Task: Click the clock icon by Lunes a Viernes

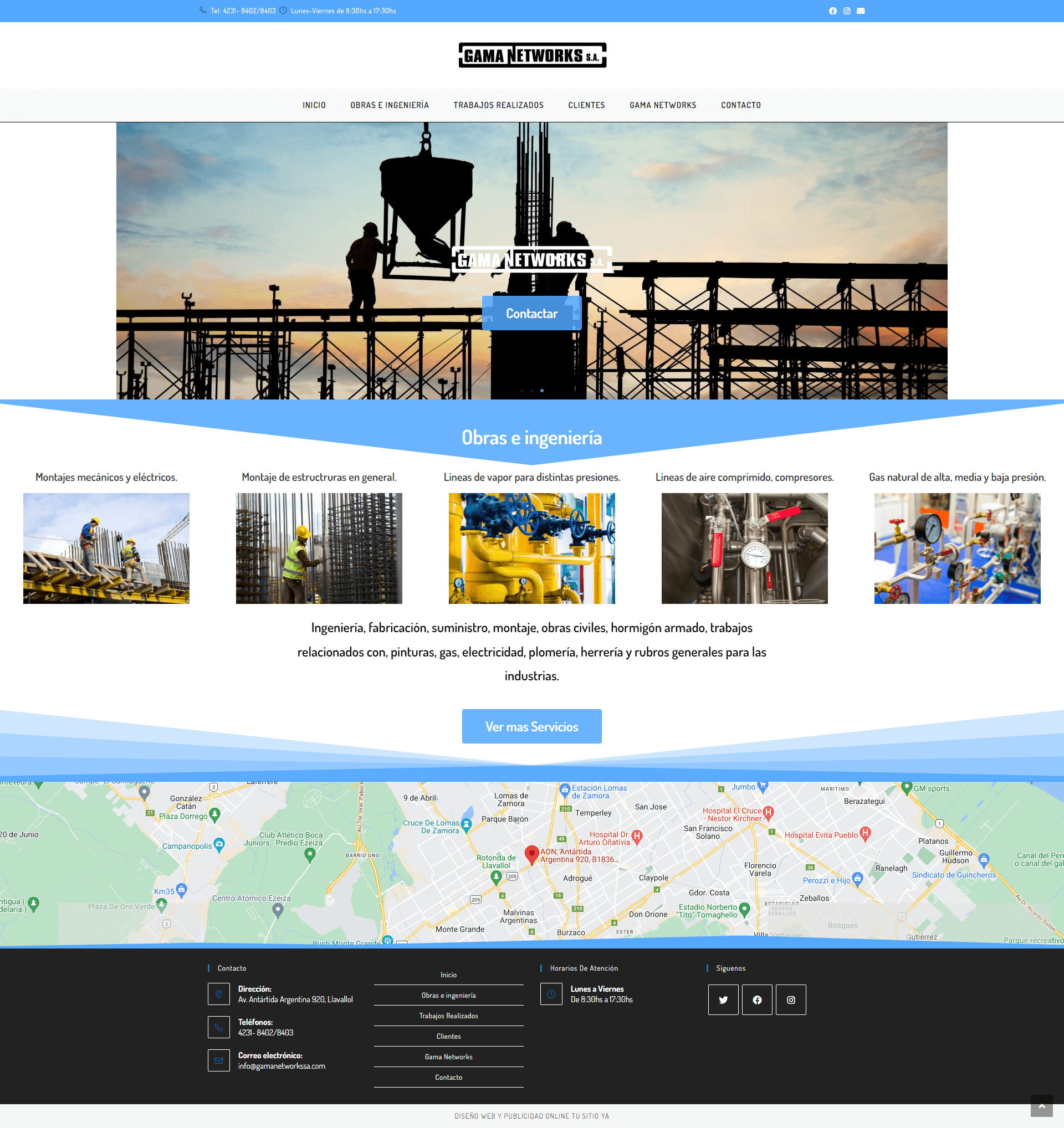Action: tap(551, 994)
